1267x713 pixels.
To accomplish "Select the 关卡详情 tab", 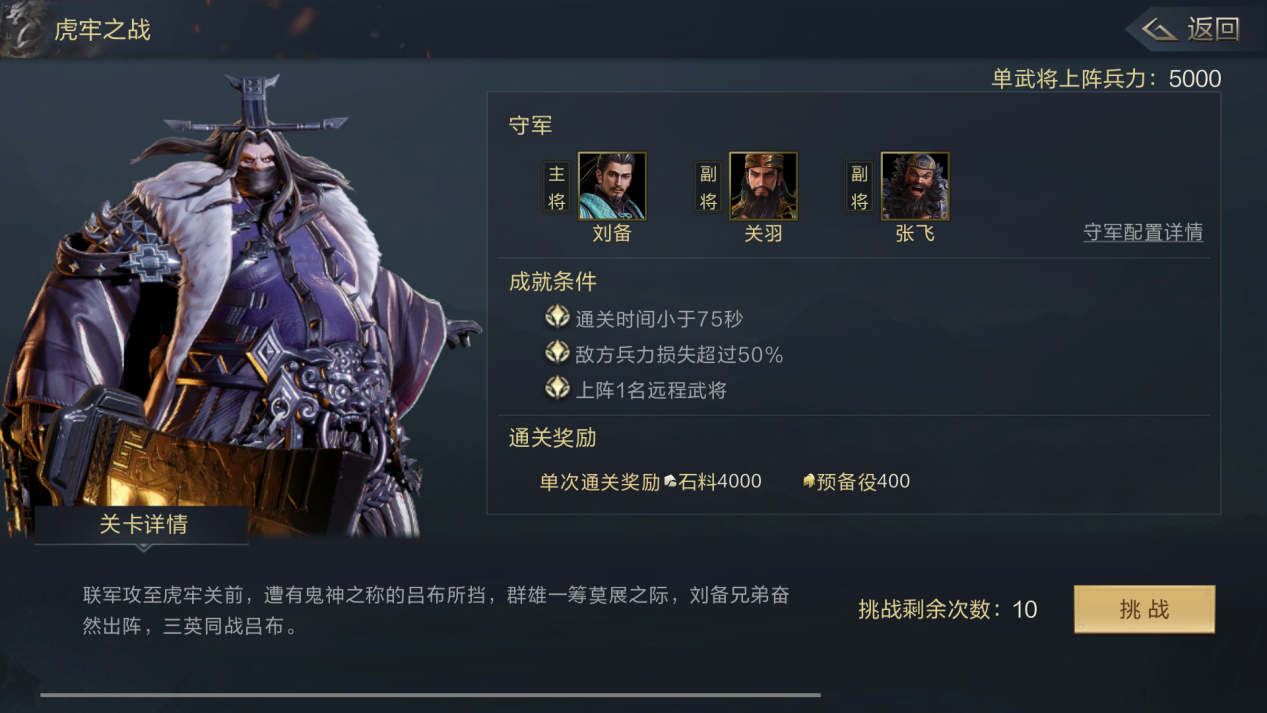I will click(x=142, y=525).
